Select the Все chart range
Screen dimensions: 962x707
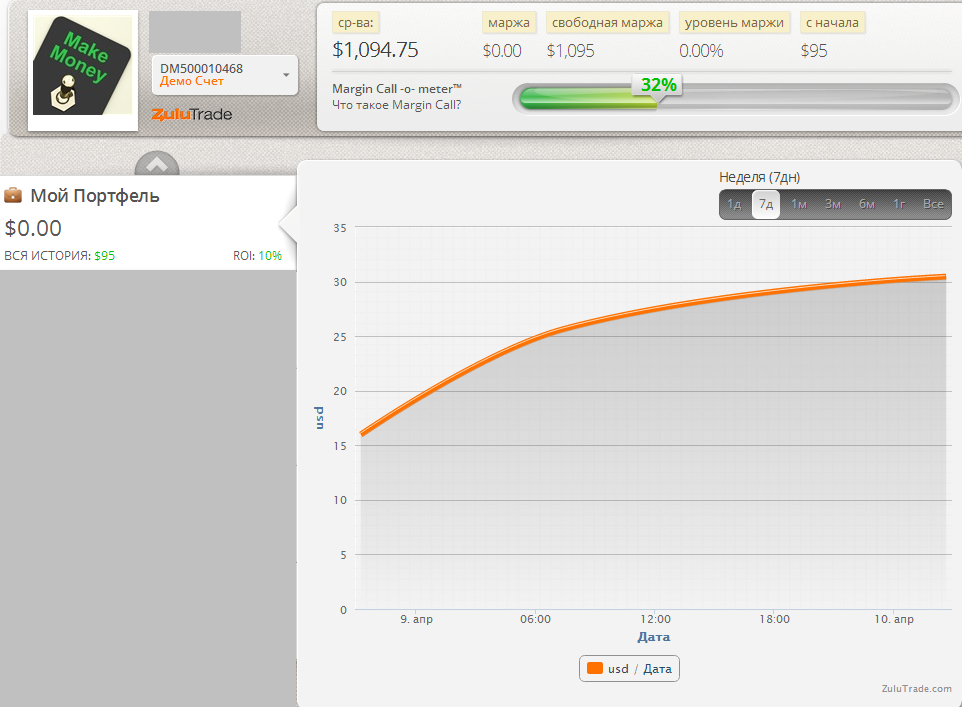tap(933, 204)
